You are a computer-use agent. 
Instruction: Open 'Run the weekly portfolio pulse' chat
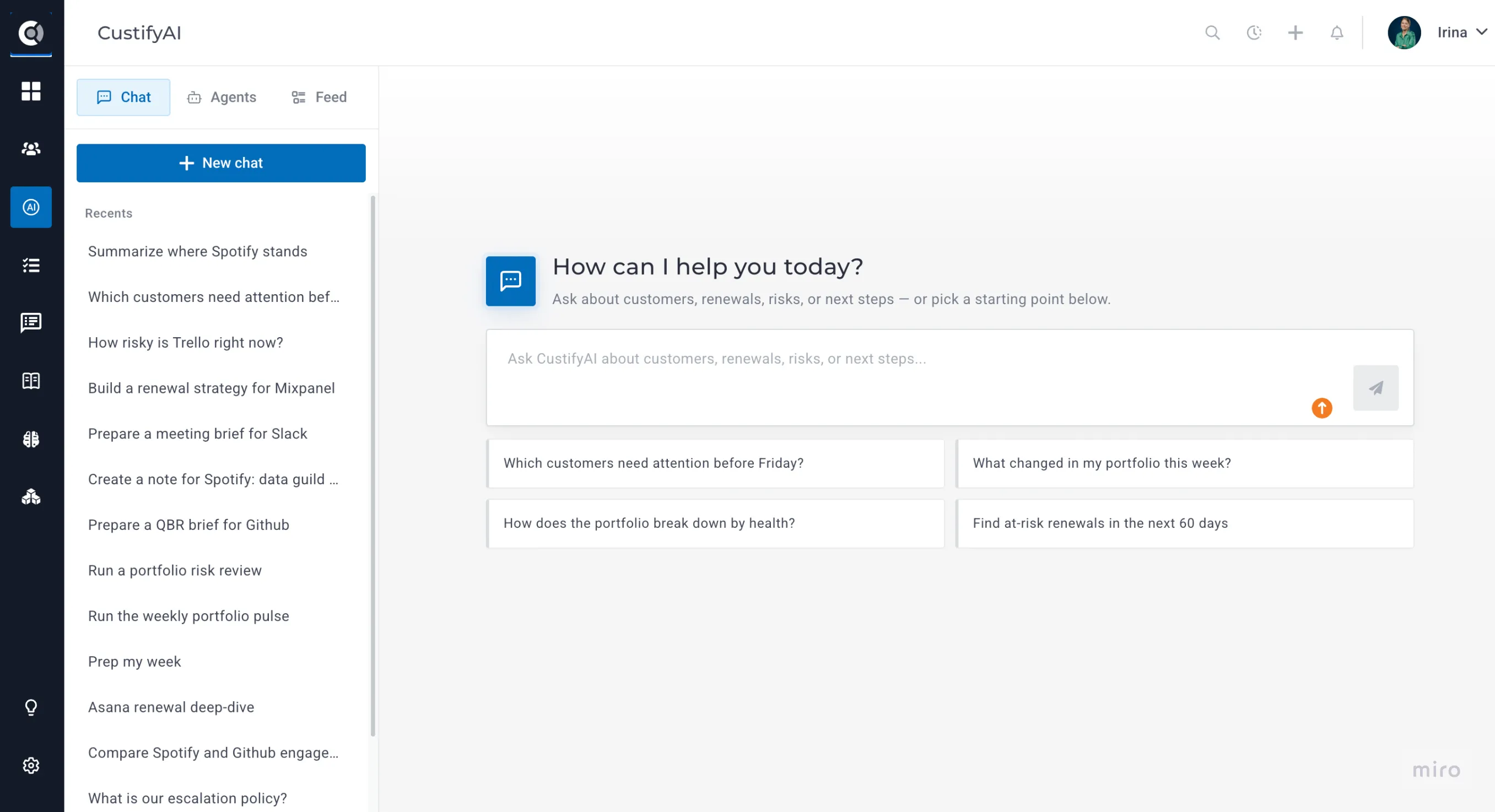pos(188,616)
